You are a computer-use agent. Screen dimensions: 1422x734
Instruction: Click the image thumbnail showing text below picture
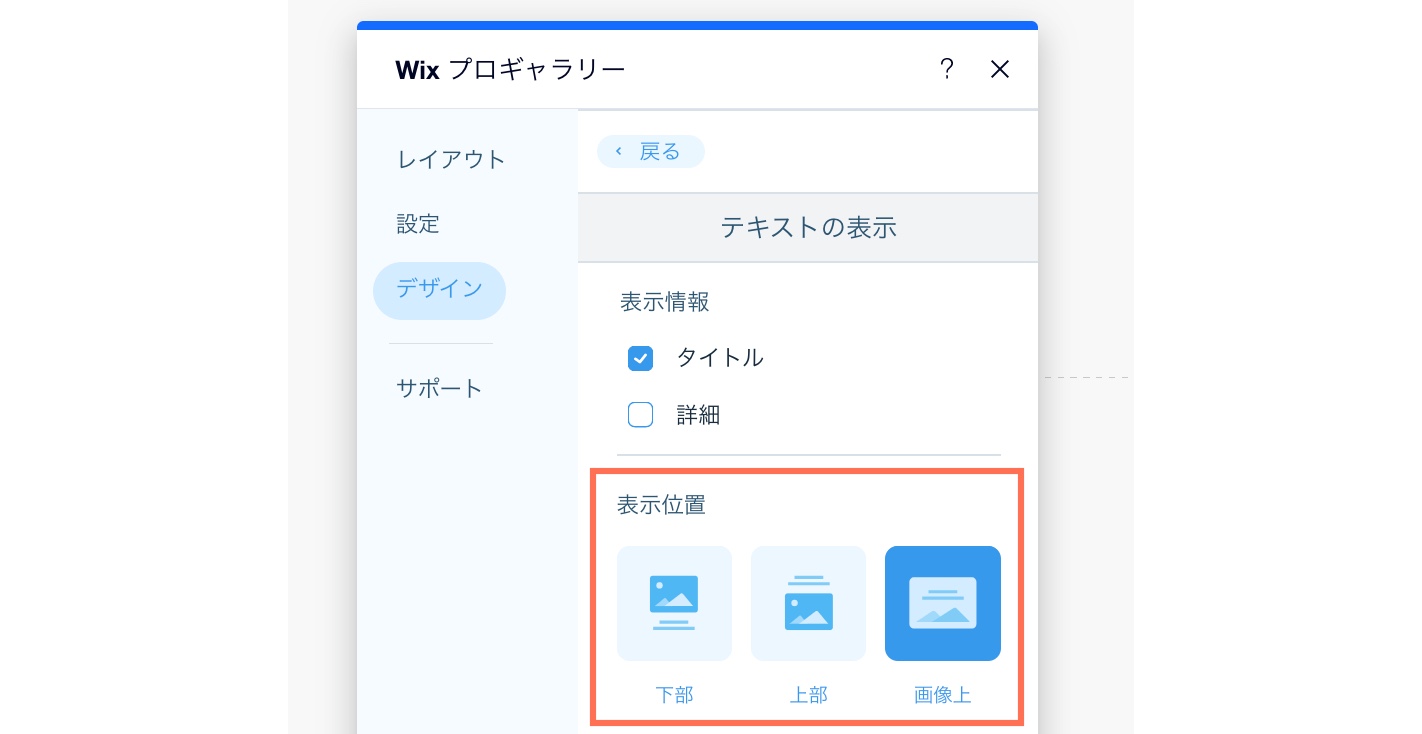674,603
